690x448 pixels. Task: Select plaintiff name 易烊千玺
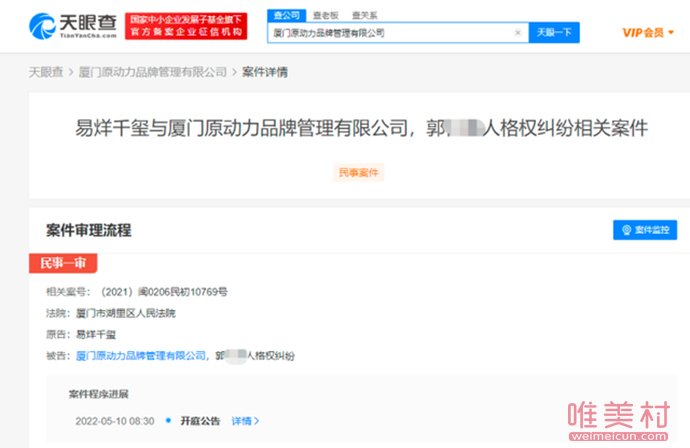coord(96,334)
